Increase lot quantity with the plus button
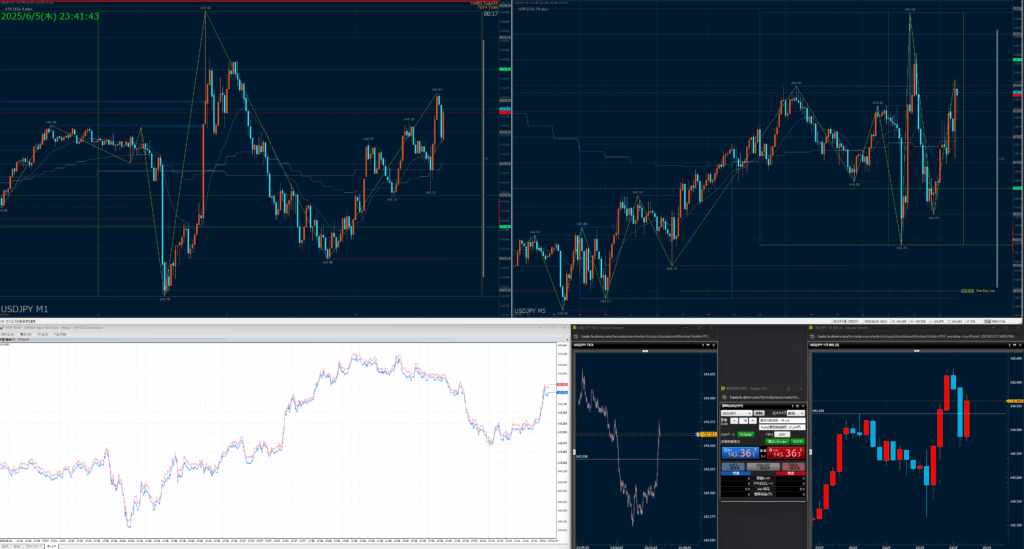 753,421
